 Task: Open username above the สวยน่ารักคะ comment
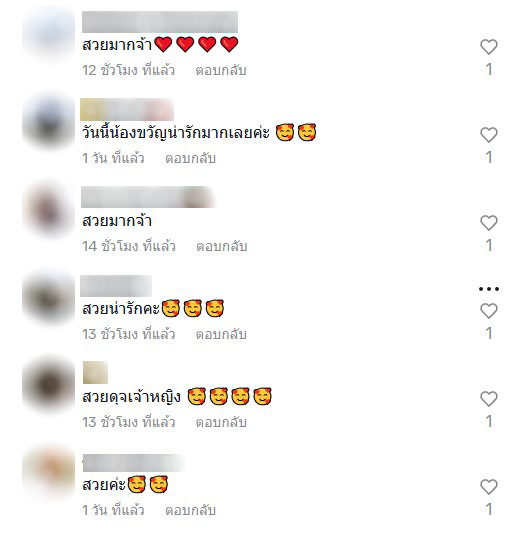116,286
